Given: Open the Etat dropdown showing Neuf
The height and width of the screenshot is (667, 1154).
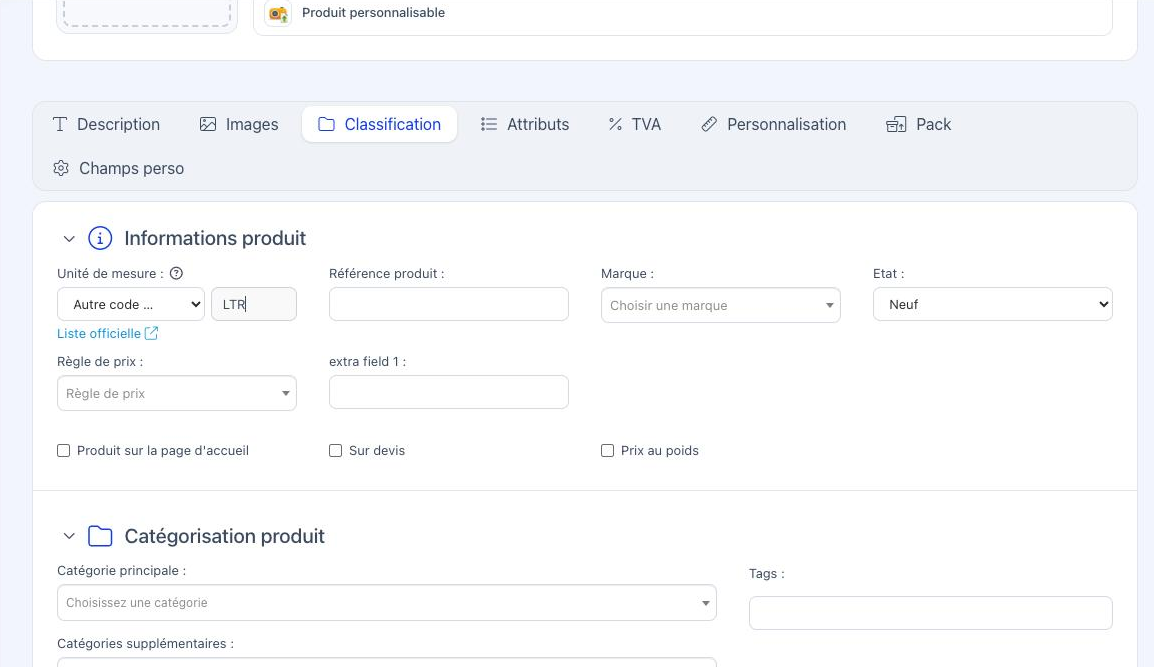Looking at the screenshot, I should click(993, 304).
